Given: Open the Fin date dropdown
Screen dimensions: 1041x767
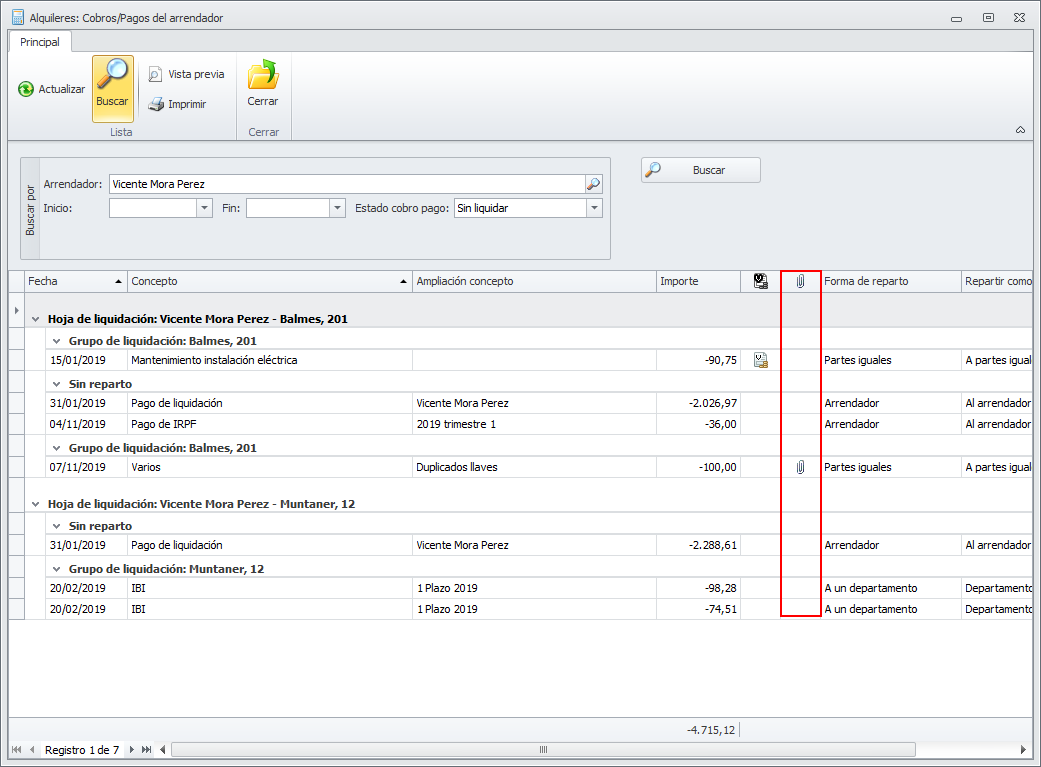Looking at the screenshot, I should click(x=338, y=208).
